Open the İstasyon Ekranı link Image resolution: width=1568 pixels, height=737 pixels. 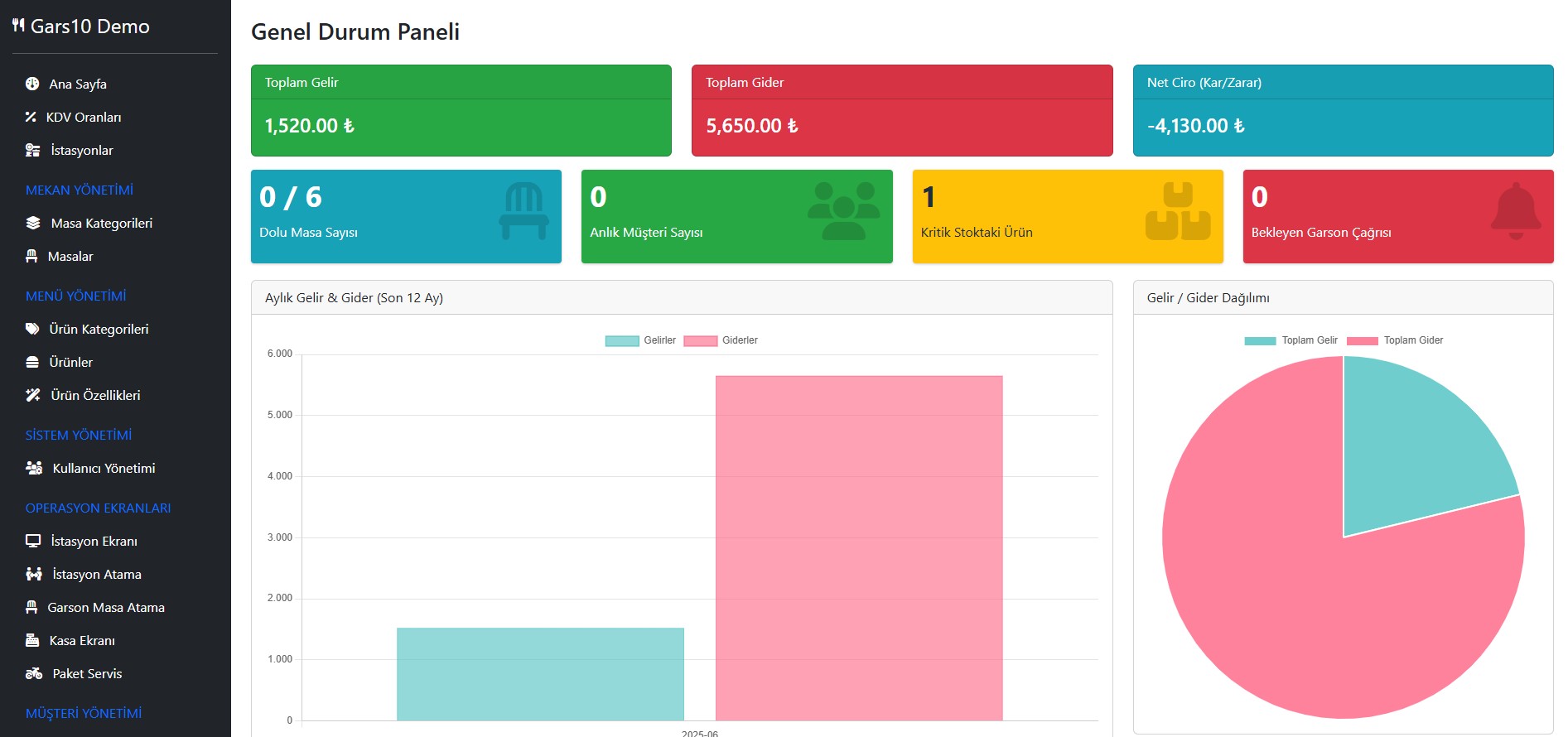(x=94, y=541)
